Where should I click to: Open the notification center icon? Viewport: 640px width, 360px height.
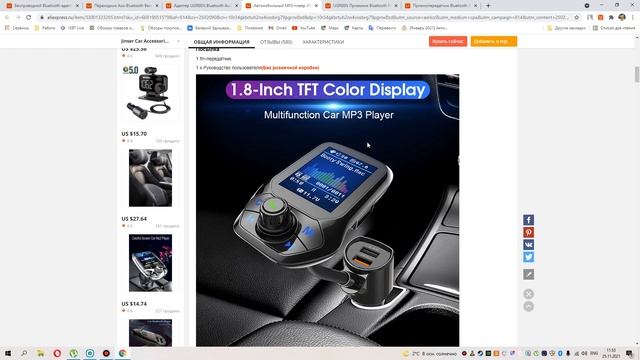(629, 353)
